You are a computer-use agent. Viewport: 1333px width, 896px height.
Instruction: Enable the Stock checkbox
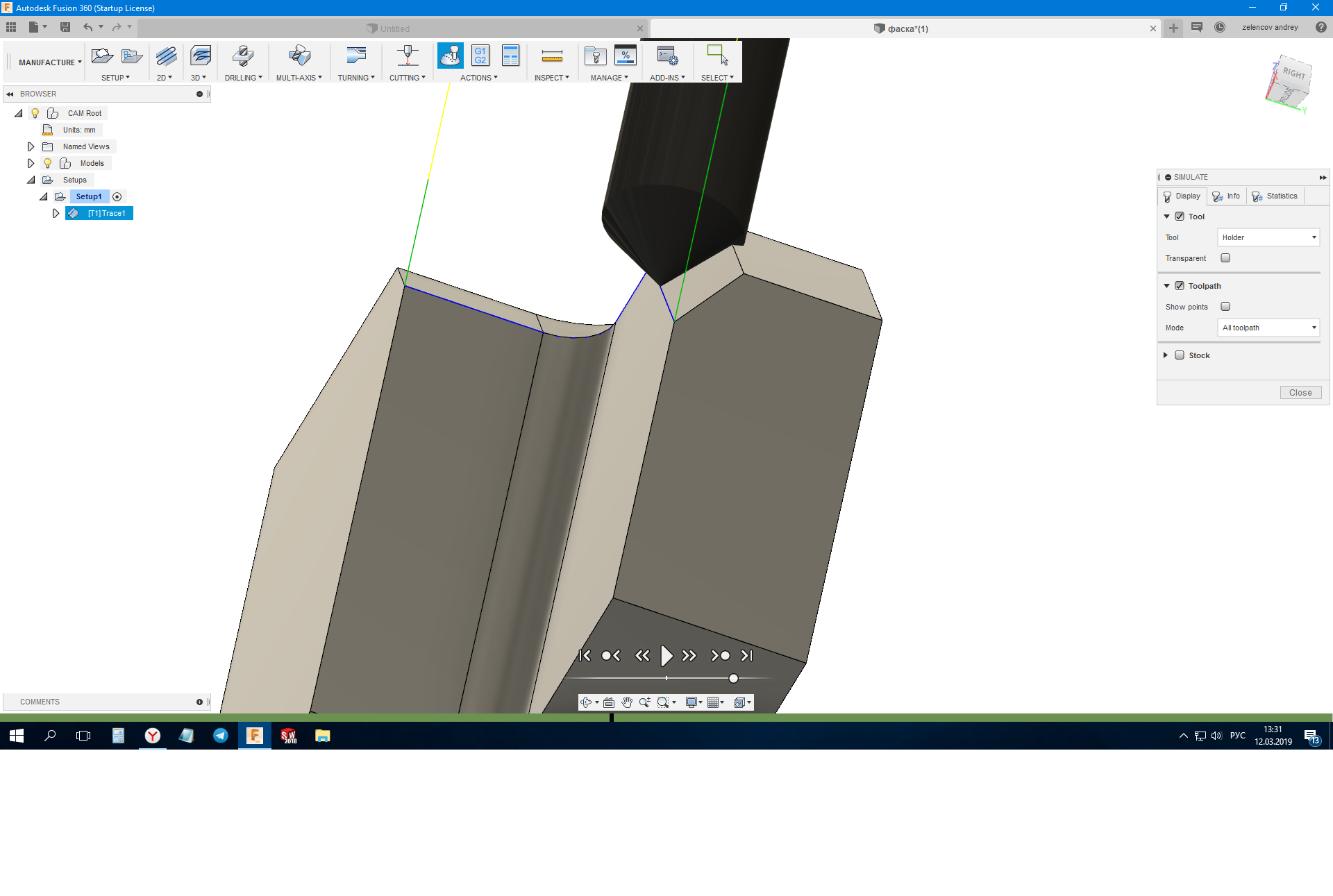[1180, 355]
